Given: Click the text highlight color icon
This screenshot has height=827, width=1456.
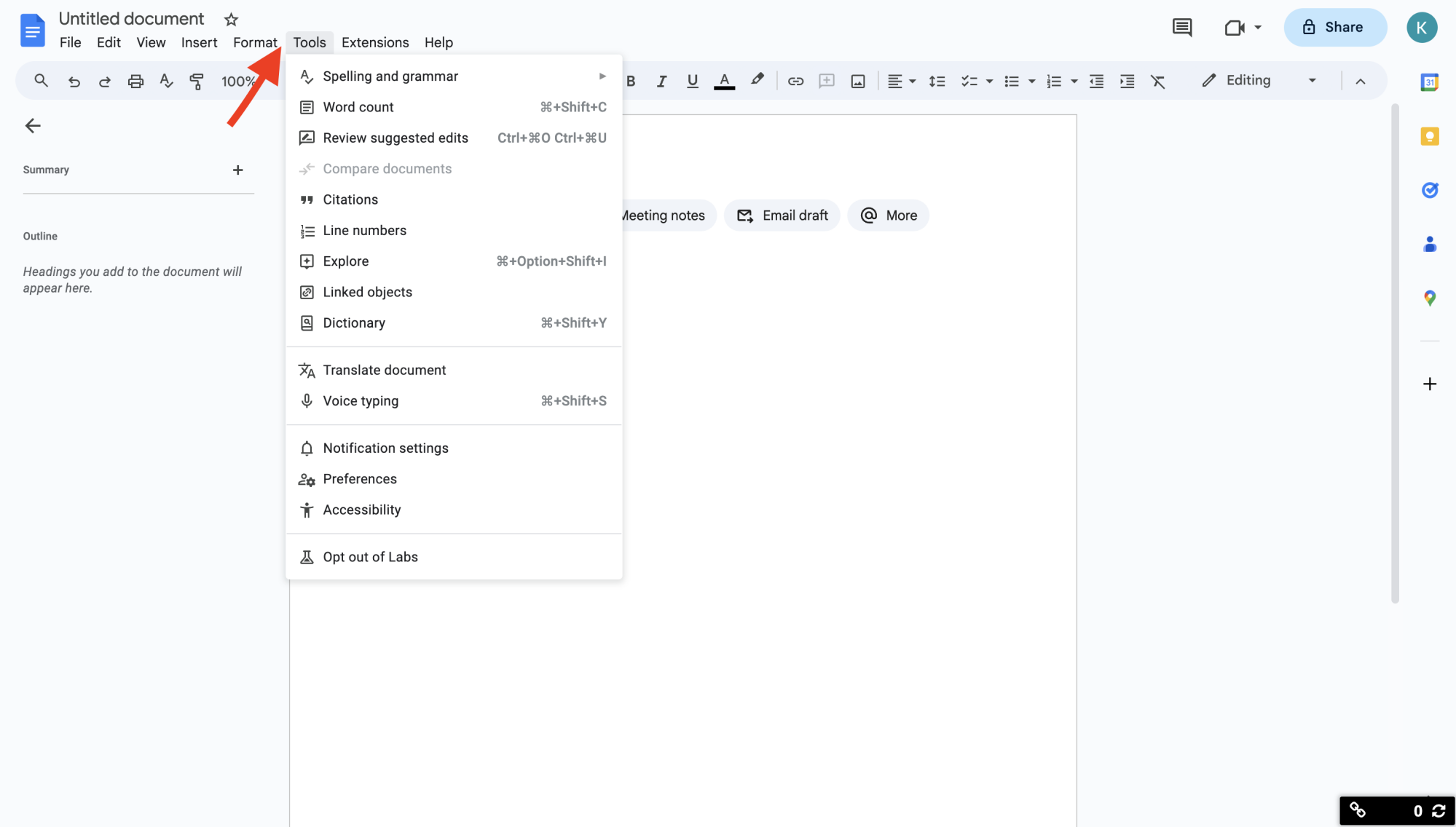Looking at the screenshot, I should pos(757,80).
